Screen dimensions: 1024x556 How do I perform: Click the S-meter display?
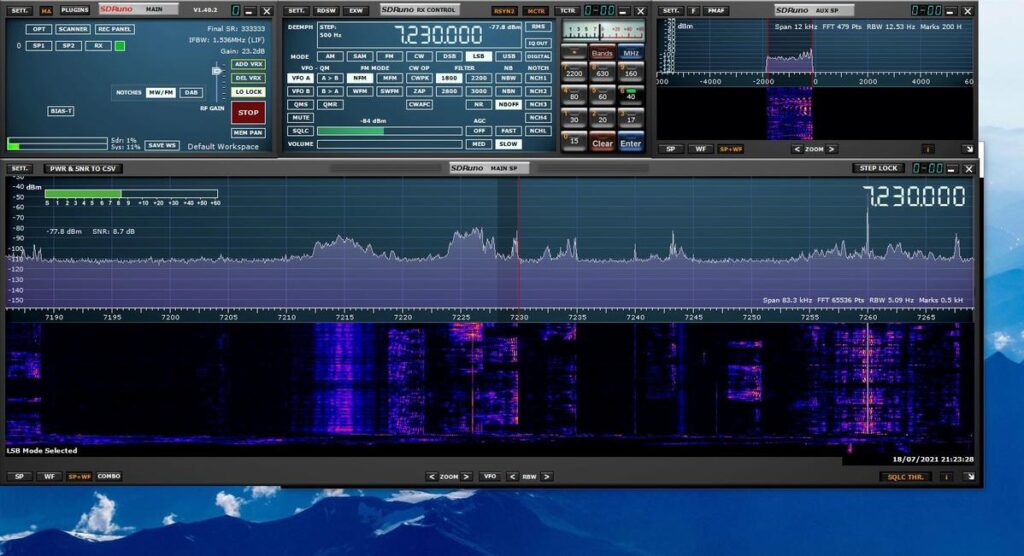603,31
